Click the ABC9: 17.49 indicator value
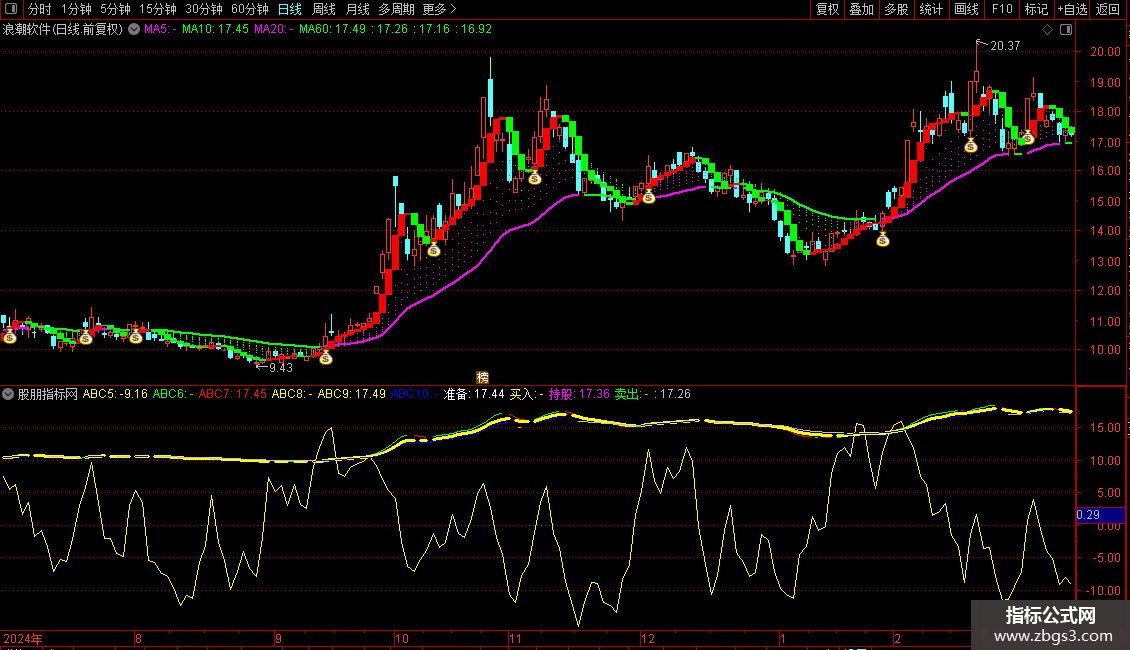The width and height of the screenshot is (1130, 650). pos(352,394)
